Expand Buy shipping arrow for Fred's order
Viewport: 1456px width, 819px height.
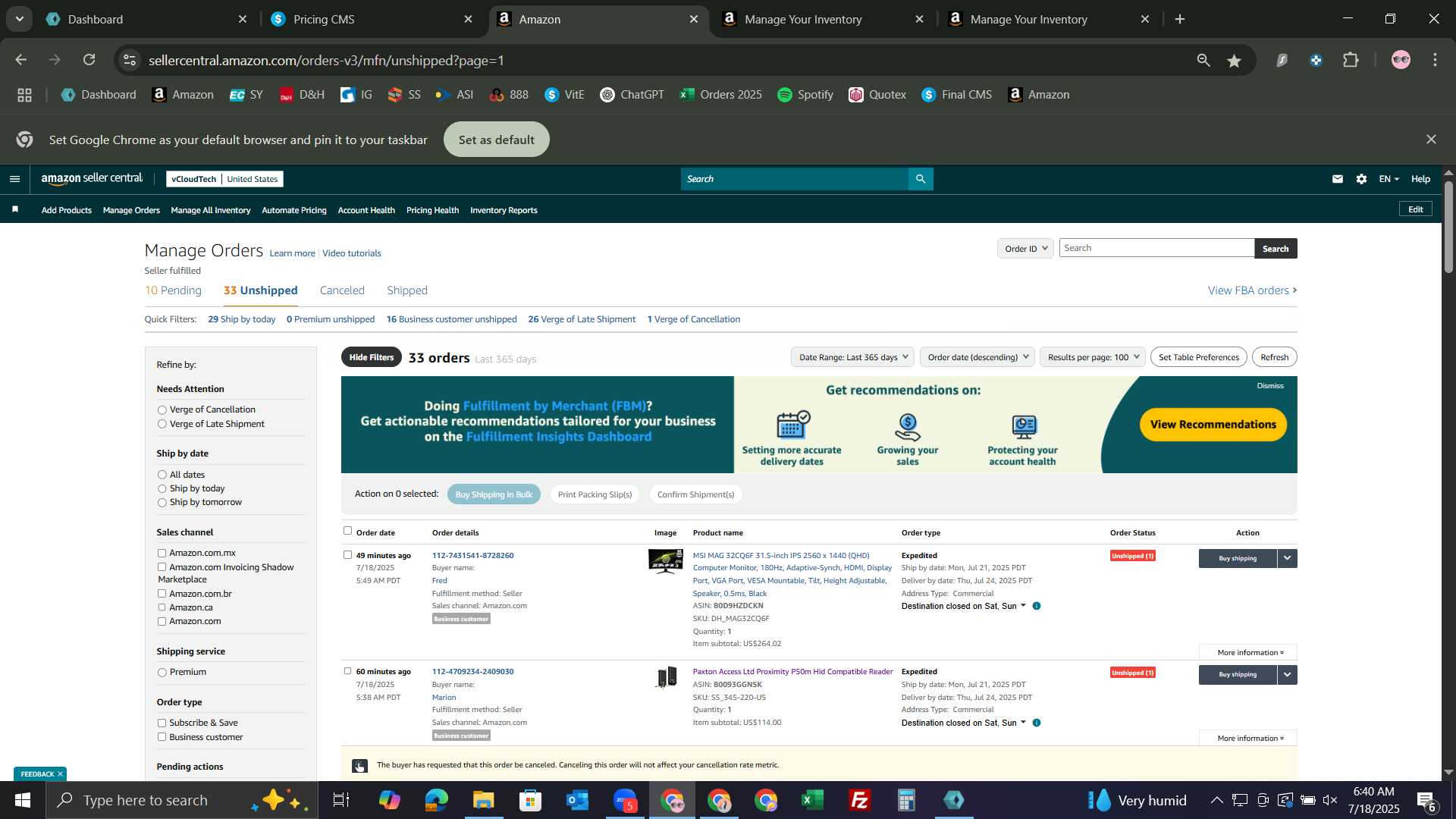(x=1288, y=558)
